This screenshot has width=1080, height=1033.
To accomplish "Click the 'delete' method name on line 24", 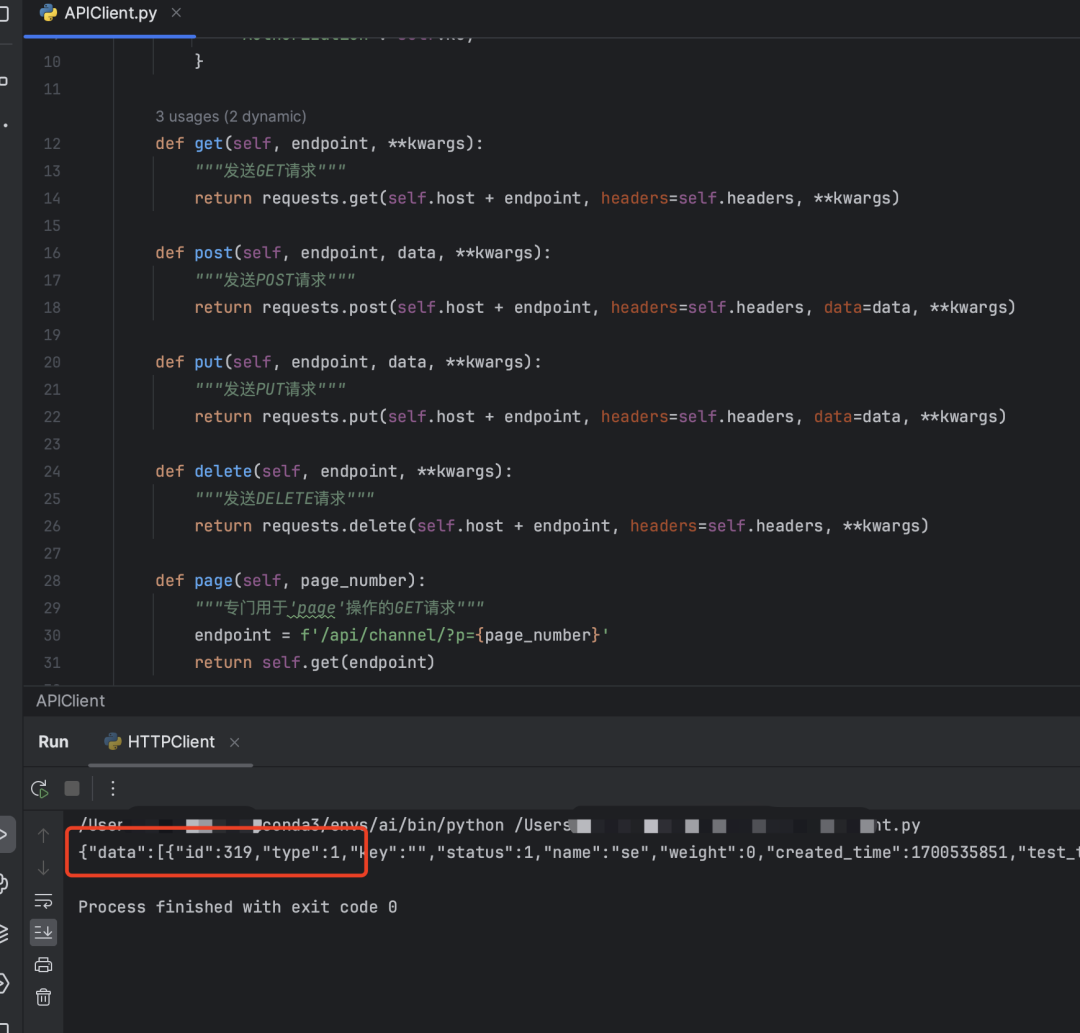I will click(x=223, y=471).
